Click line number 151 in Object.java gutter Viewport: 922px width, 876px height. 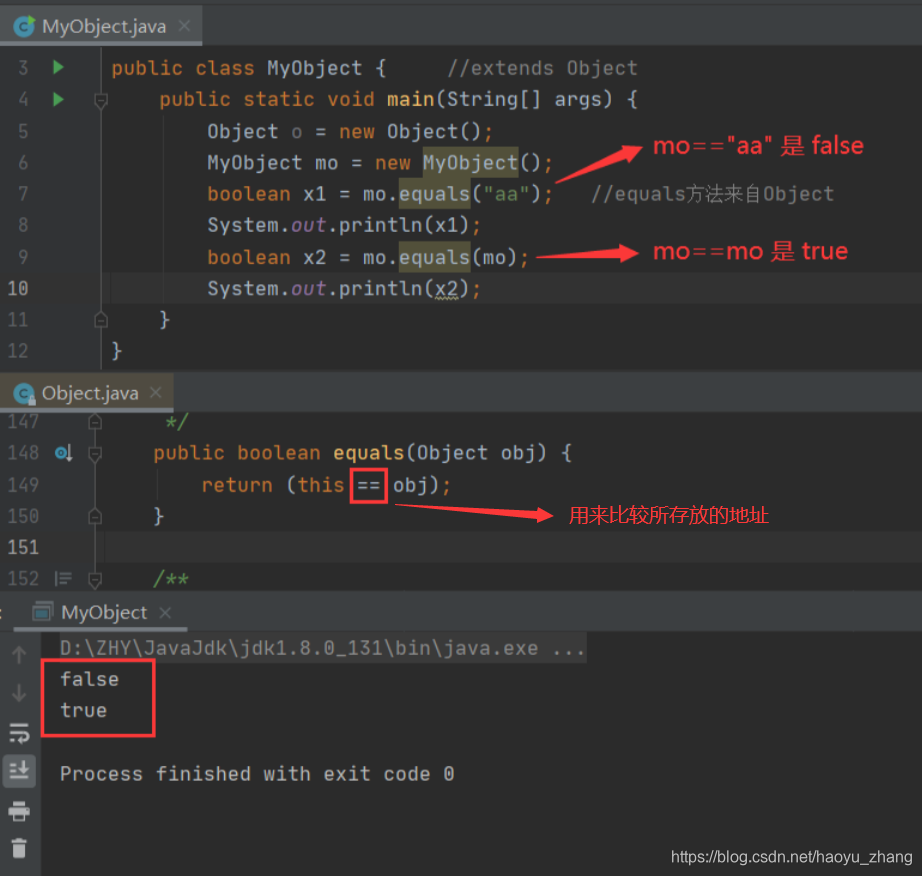23,547
